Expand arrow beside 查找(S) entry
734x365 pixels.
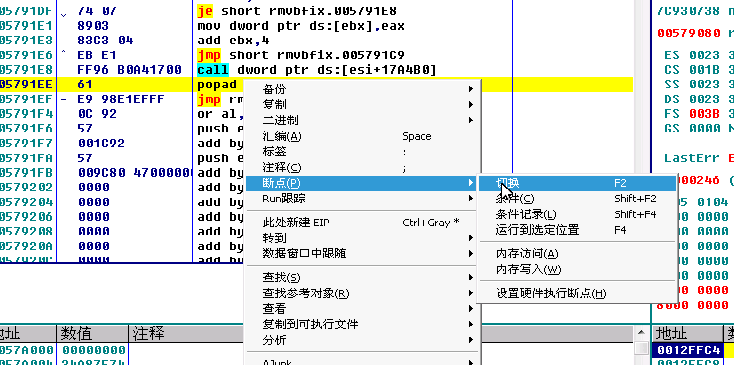470,277
